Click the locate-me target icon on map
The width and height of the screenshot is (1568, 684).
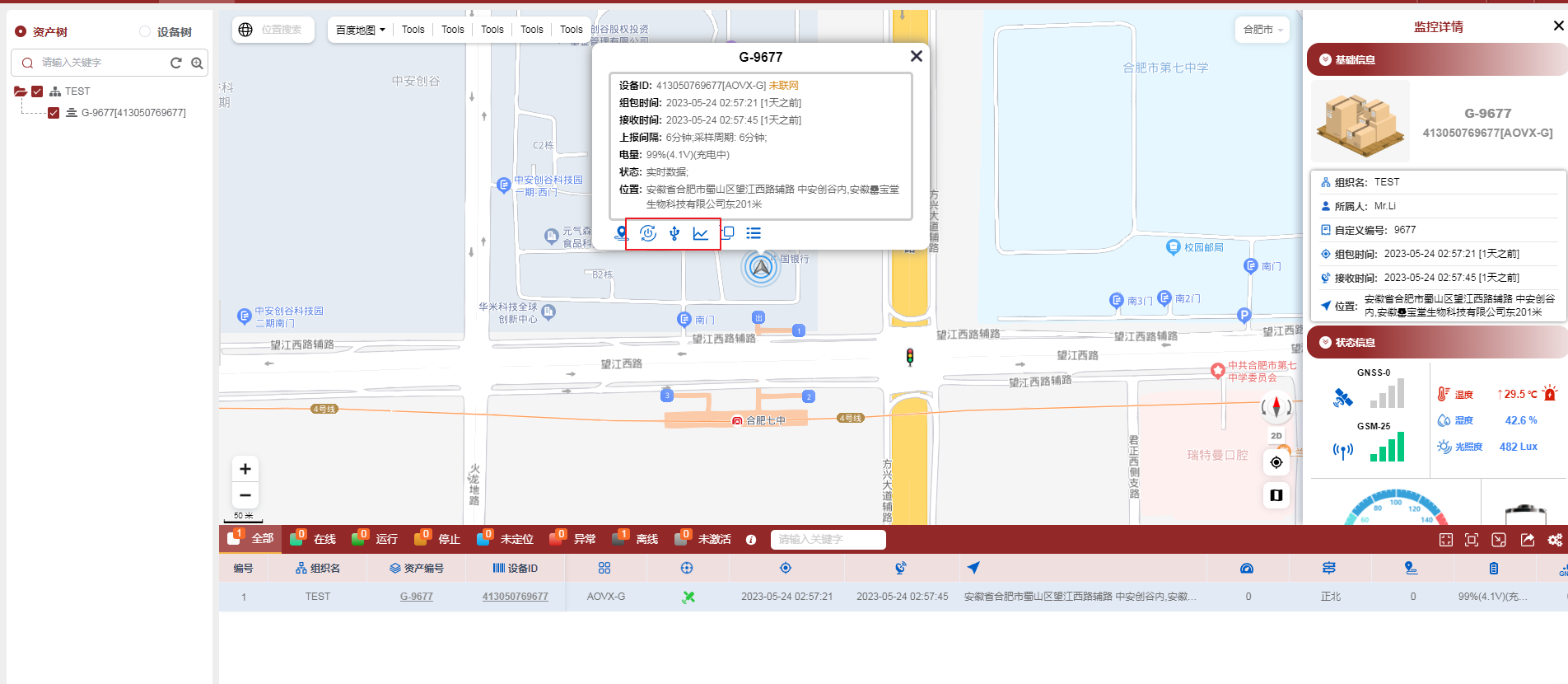tap(1276, 462)
